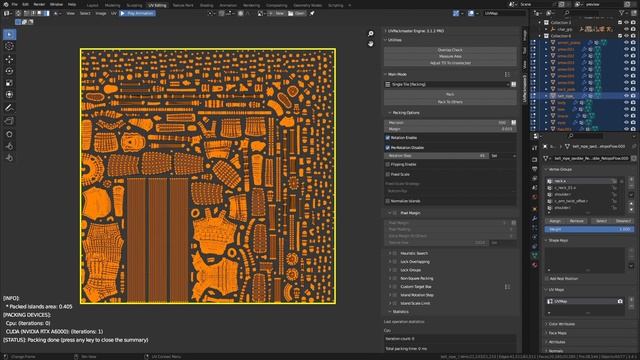Screen dimensions: 640x360
Task: Click the Open image folder icon
Action: [x=291, y=13]
